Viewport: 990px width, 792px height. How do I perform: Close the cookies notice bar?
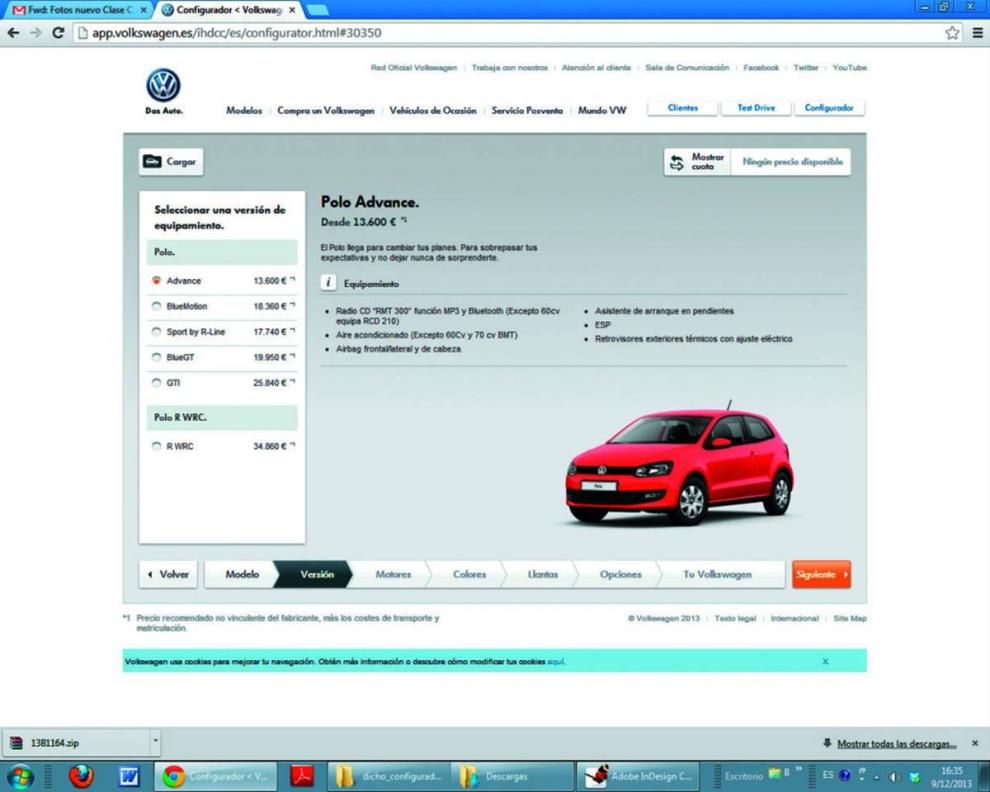(x=825, y=661)
